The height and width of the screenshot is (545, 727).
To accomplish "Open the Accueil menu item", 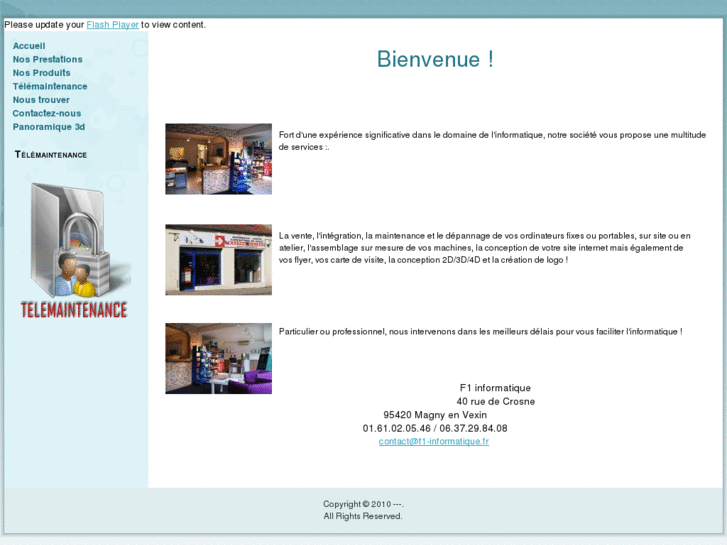I will click(29, 46).
